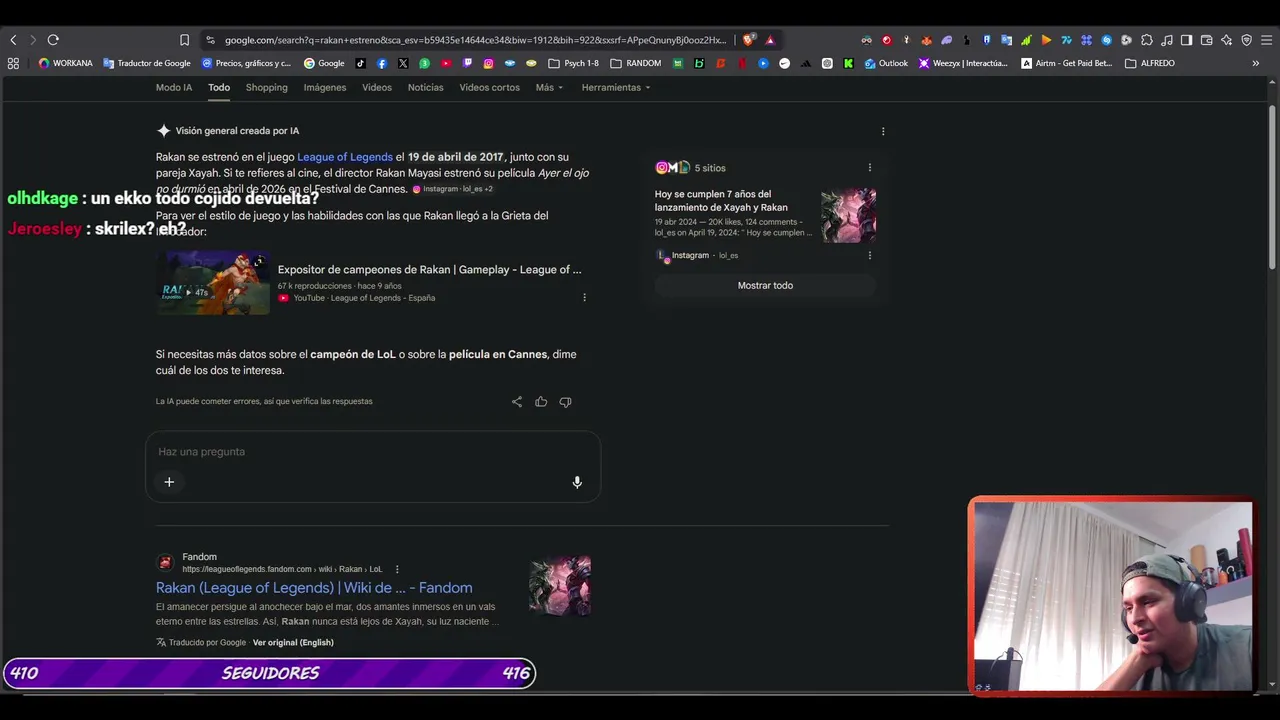This screenshot has width=1280, height=720.
Task: Reload the Google search page
Action: point(53,40)
